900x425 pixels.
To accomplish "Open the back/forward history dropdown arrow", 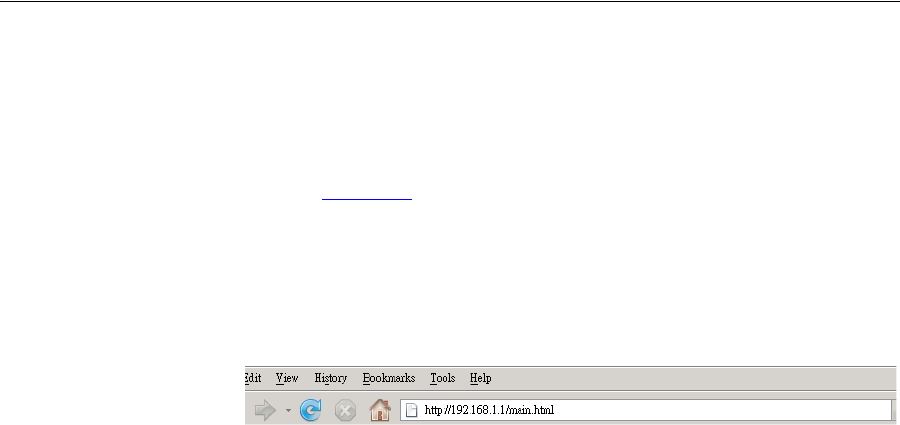I will pos(288,411).
